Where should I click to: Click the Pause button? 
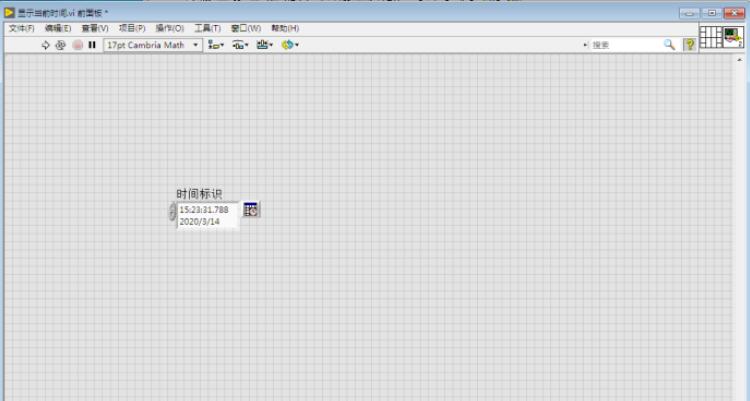tap(92, 45)
